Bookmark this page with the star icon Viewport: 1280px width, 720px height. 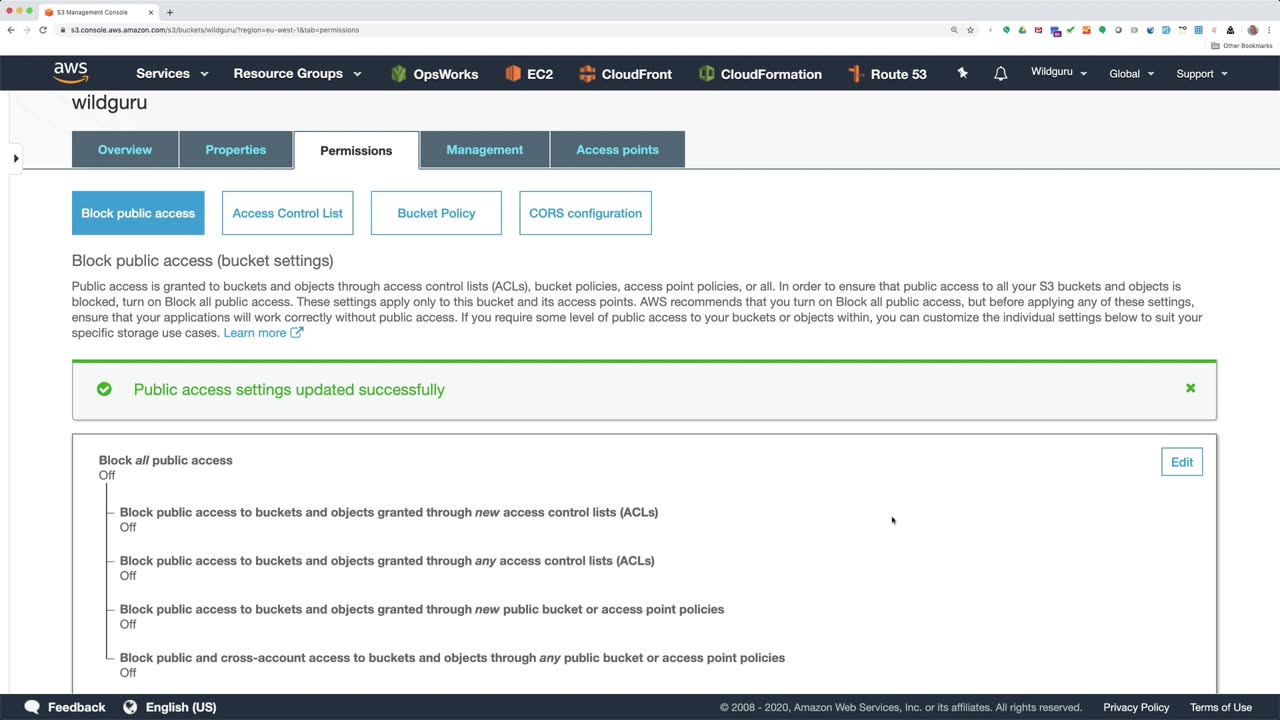click(x=970, y=30)
